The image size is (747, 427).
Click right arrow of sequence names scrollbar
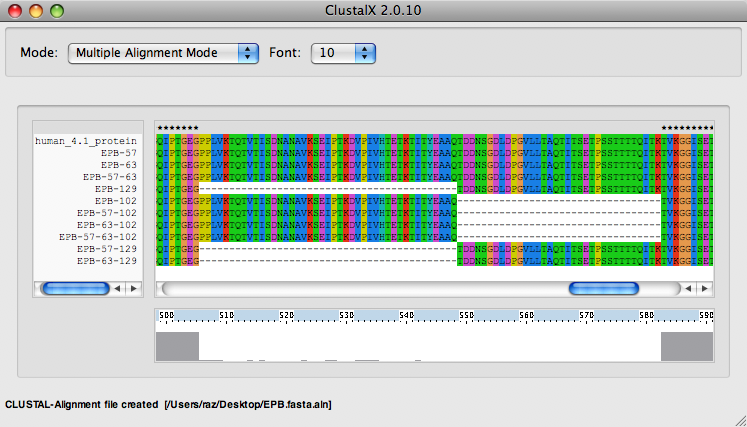[133, 288]
